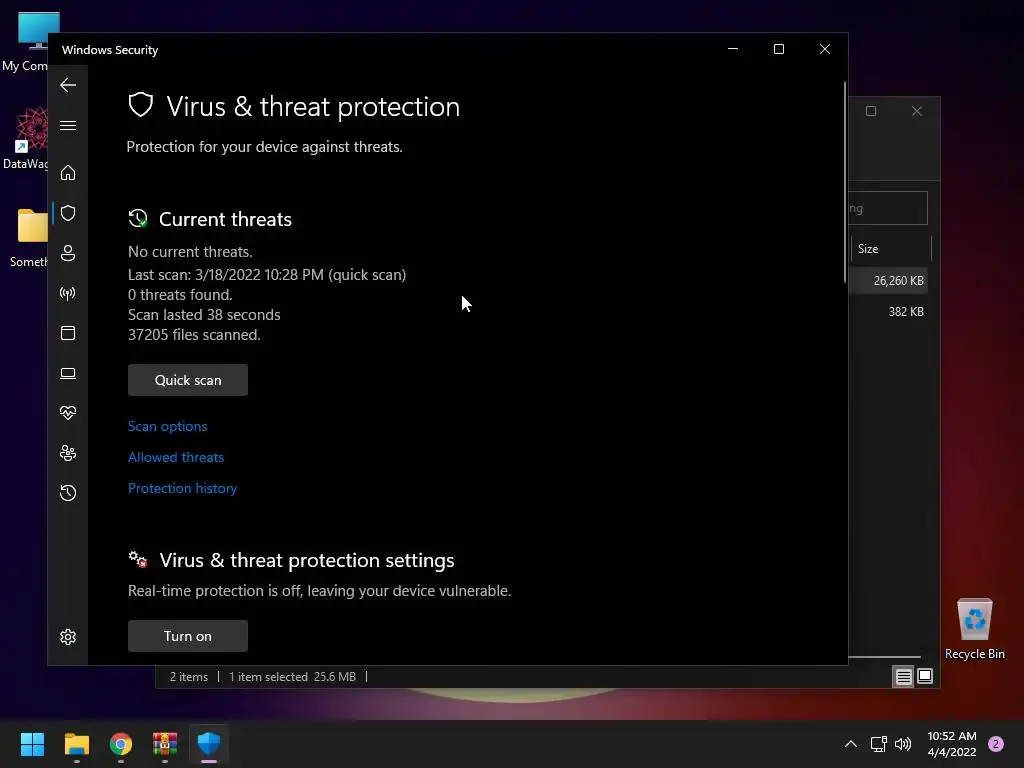Open volume control tray icon
The width and height of the screenshot is (1024, 768).
[903, 744]
